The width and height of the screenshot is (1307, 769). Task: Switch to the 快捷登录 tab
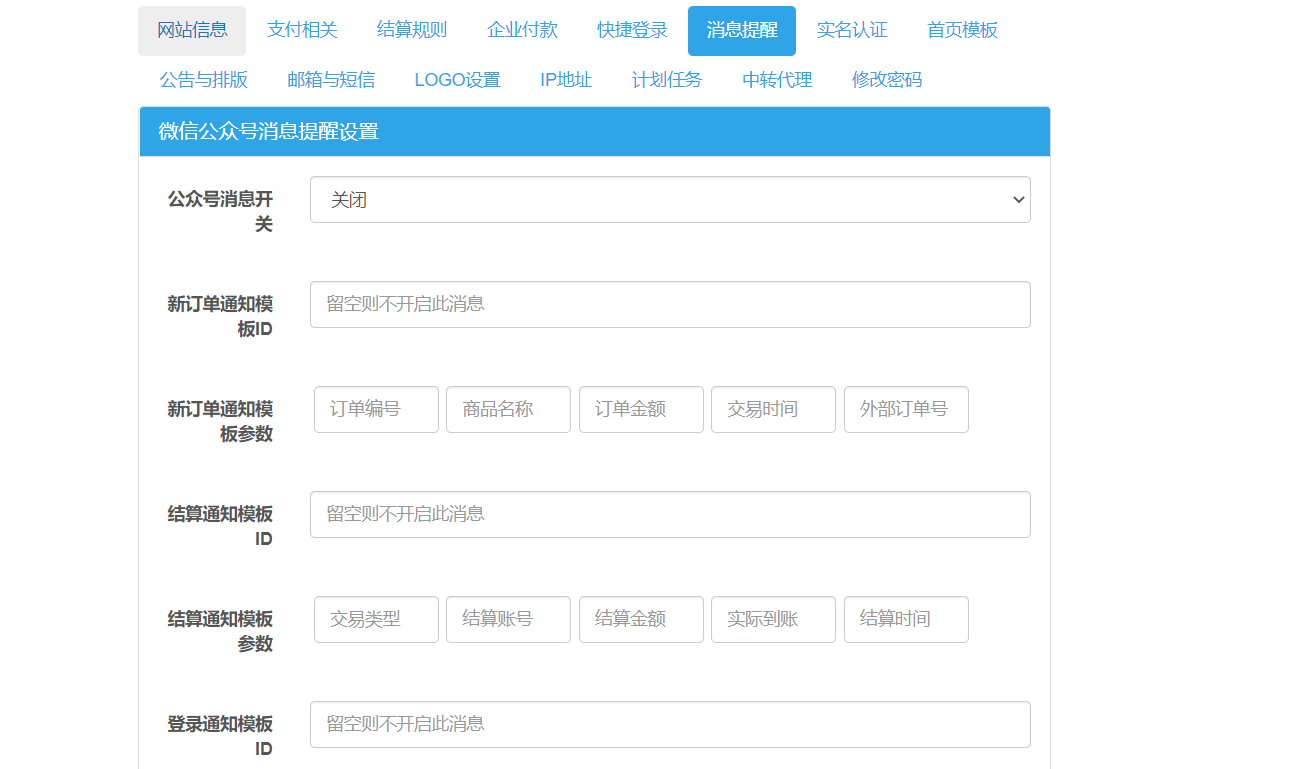631,30
